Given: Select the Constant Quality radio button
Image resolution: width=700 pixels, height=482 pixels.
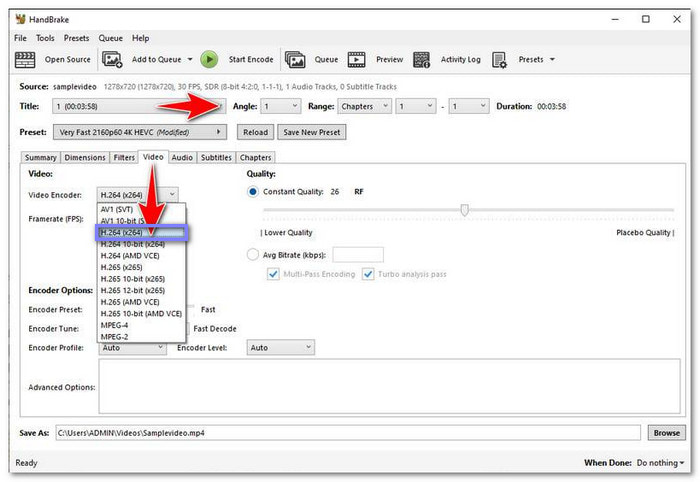Looking at the screenshot, I should pyautogui.click(x=253, y=191).
